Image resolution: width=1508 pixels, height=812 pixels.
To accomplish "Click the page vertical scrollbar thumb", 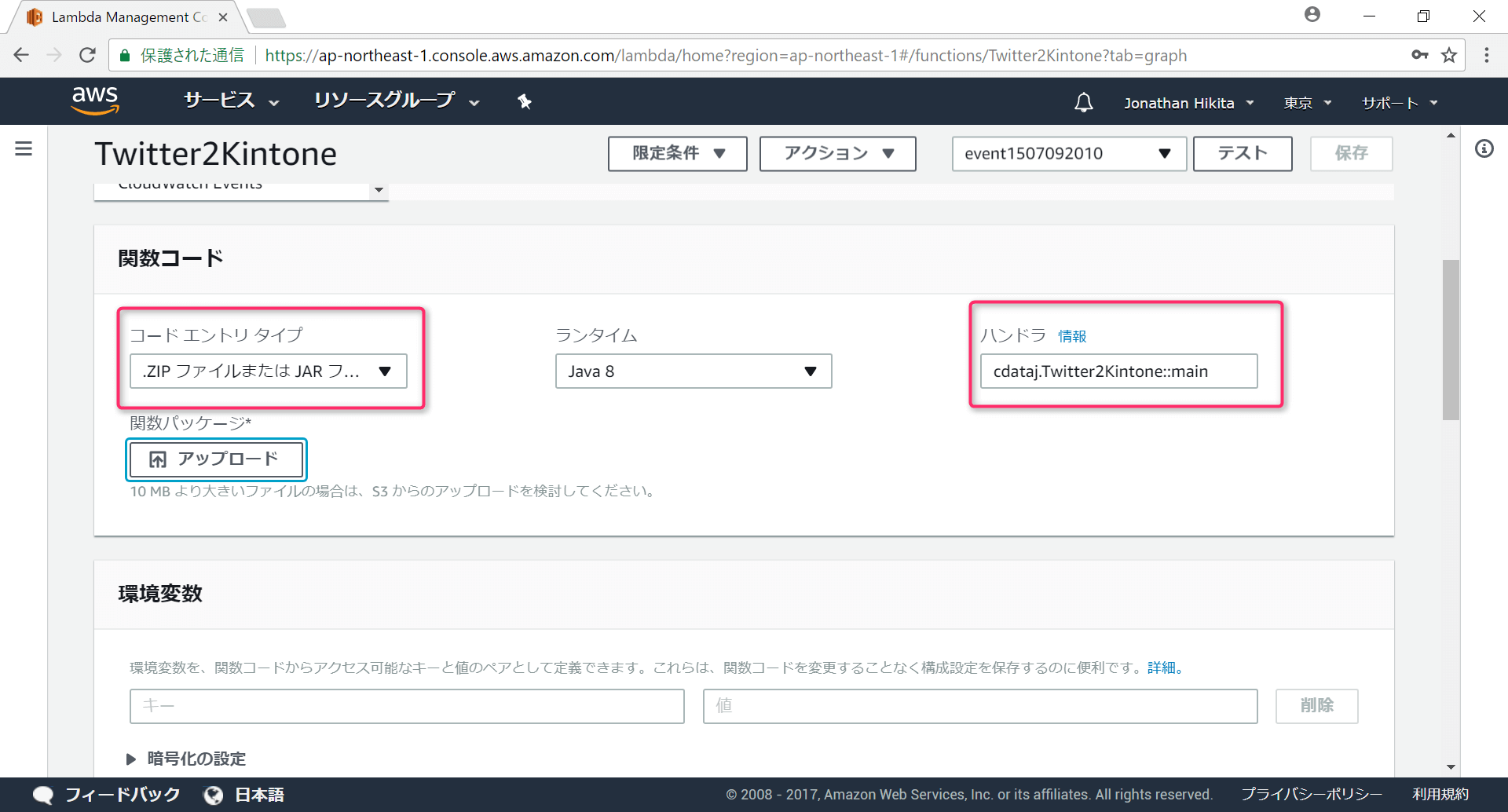I will click(x=1451, y=340).
